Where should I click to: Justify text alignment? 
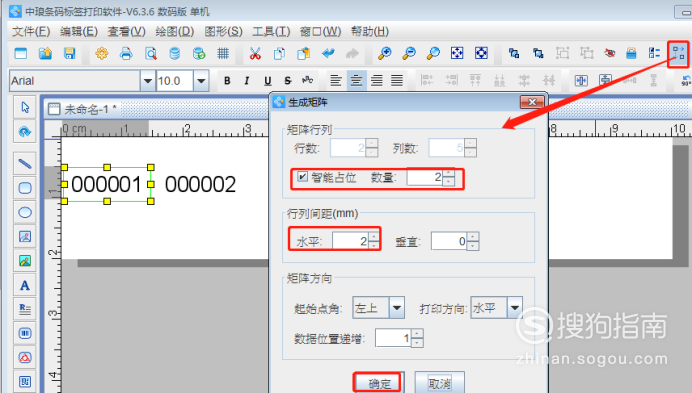point(397,81)
